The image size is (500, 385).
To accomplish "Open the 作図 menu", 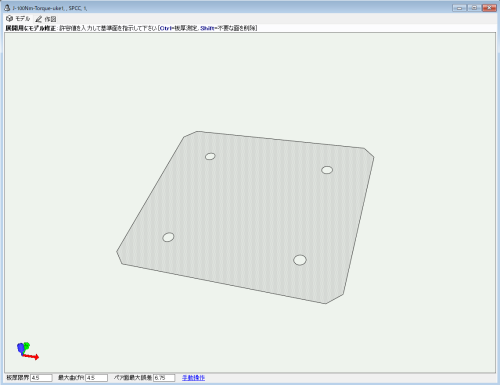I will click(50, 19).
